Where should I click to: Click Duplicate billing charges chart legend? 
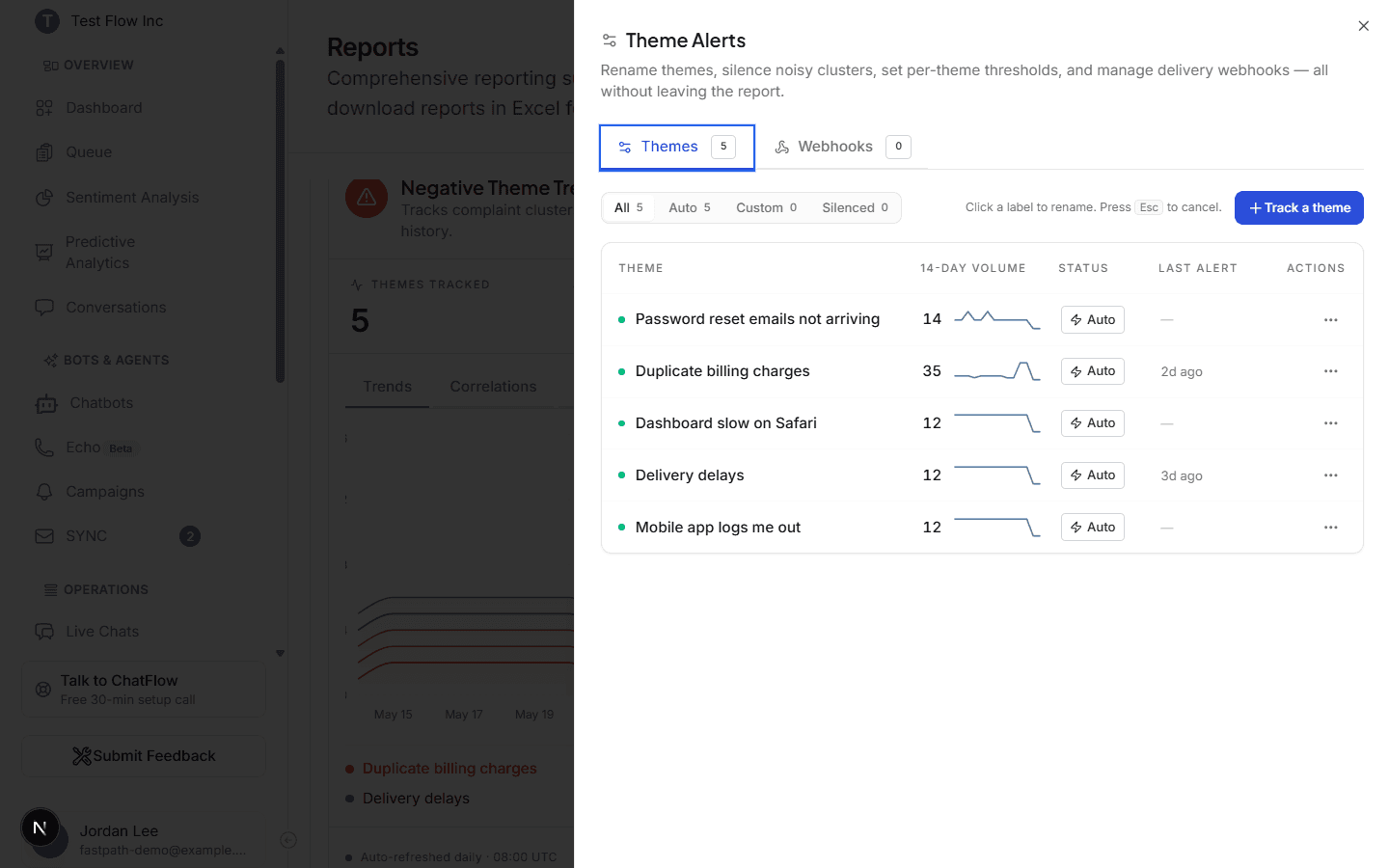click(441, 769)
